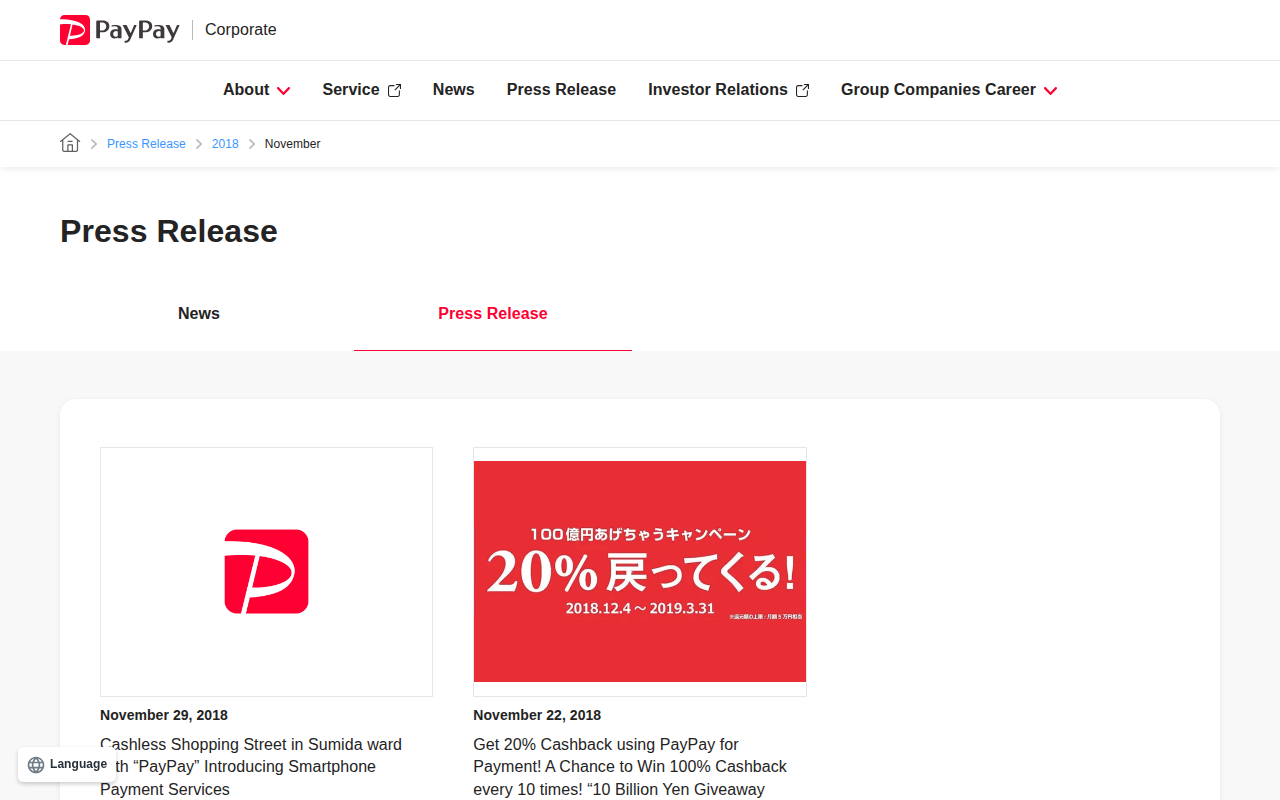Viewport: 1280px width, 800px height.
Task: Open the Service external link
Action: pos(361,90)
